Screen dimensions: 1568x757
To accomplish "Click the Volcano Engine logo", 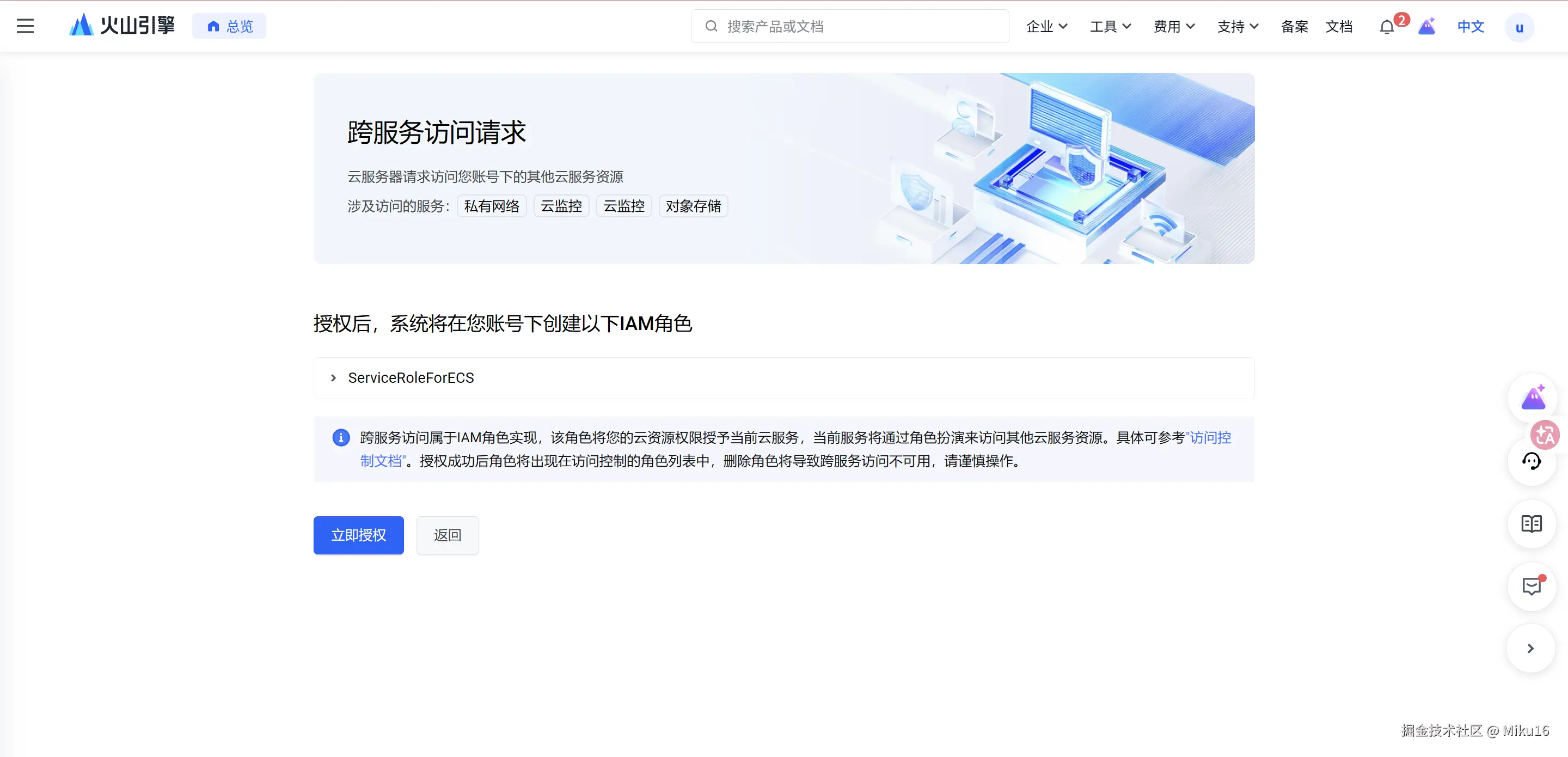I will [122, 26].
